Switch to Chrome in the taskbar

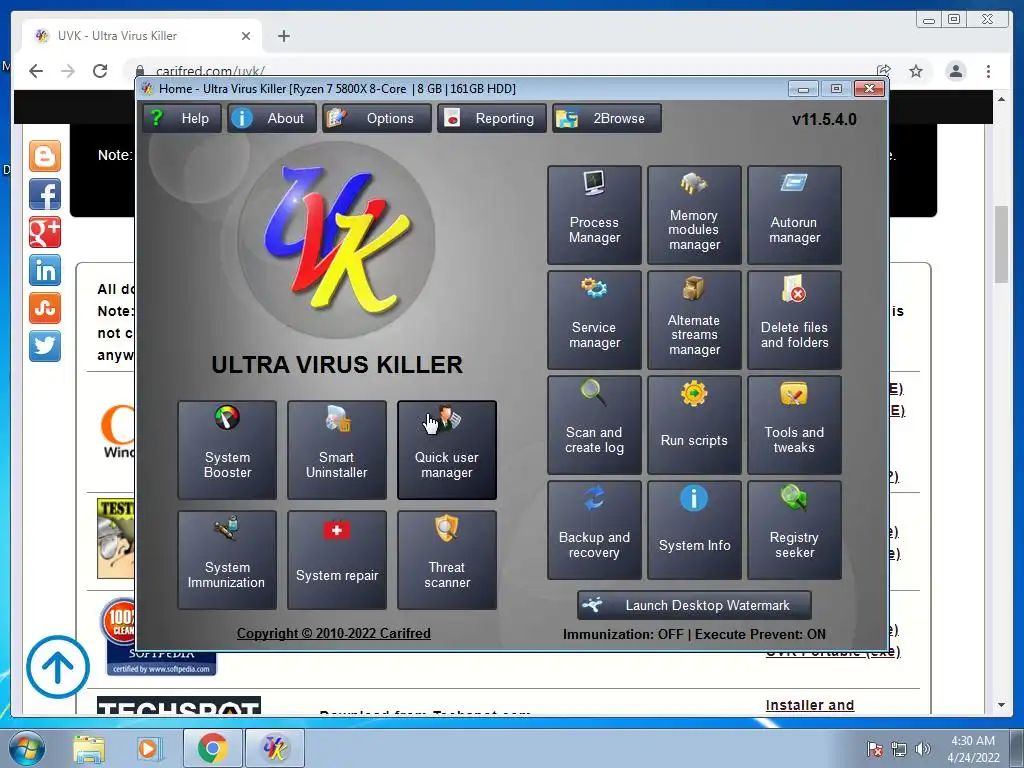212,748
